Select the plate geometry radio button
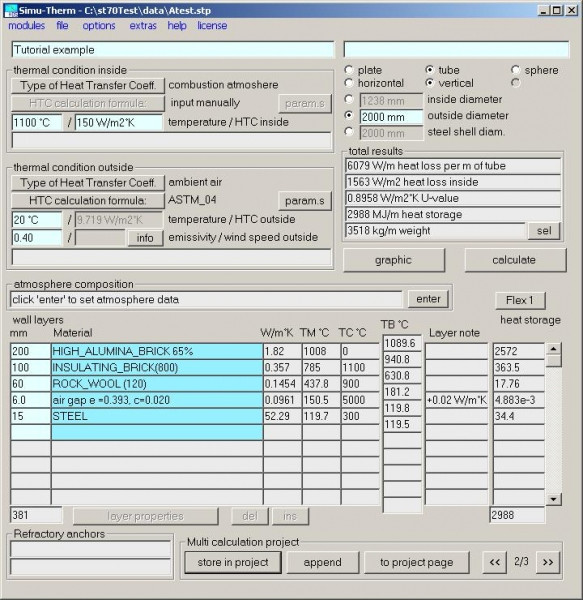This screenshot has width=583, height=600. 348,70
